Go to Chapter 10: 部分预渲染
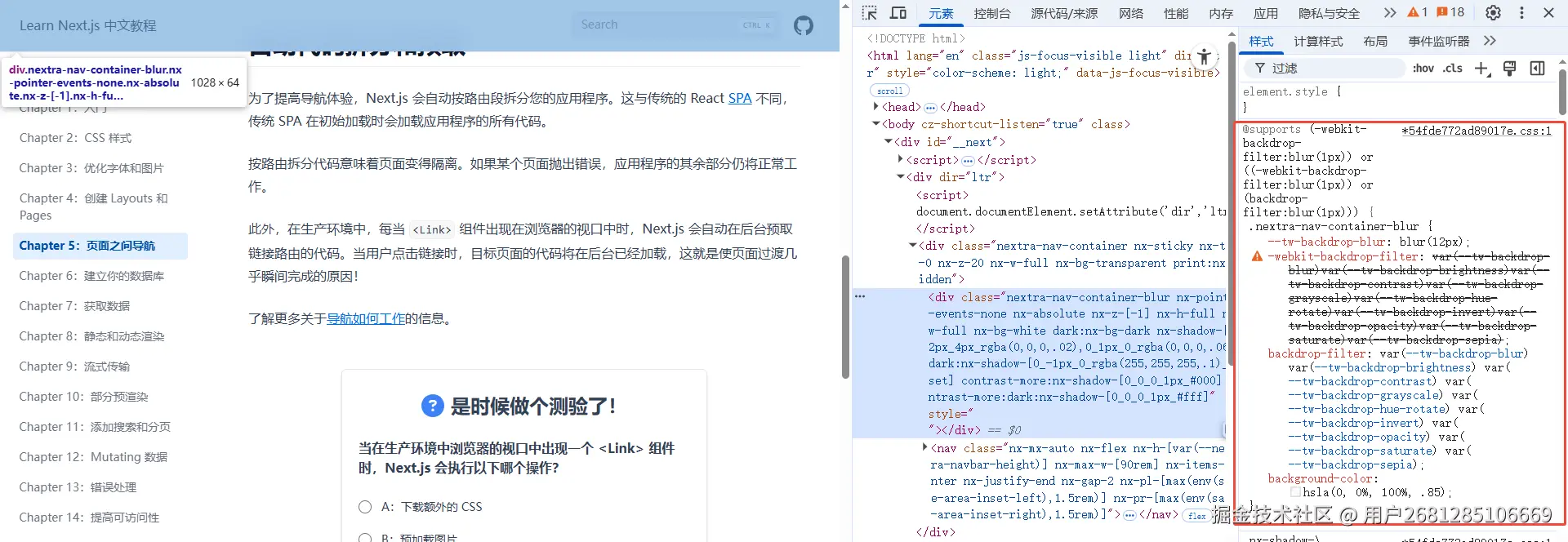 click(83, 397)
